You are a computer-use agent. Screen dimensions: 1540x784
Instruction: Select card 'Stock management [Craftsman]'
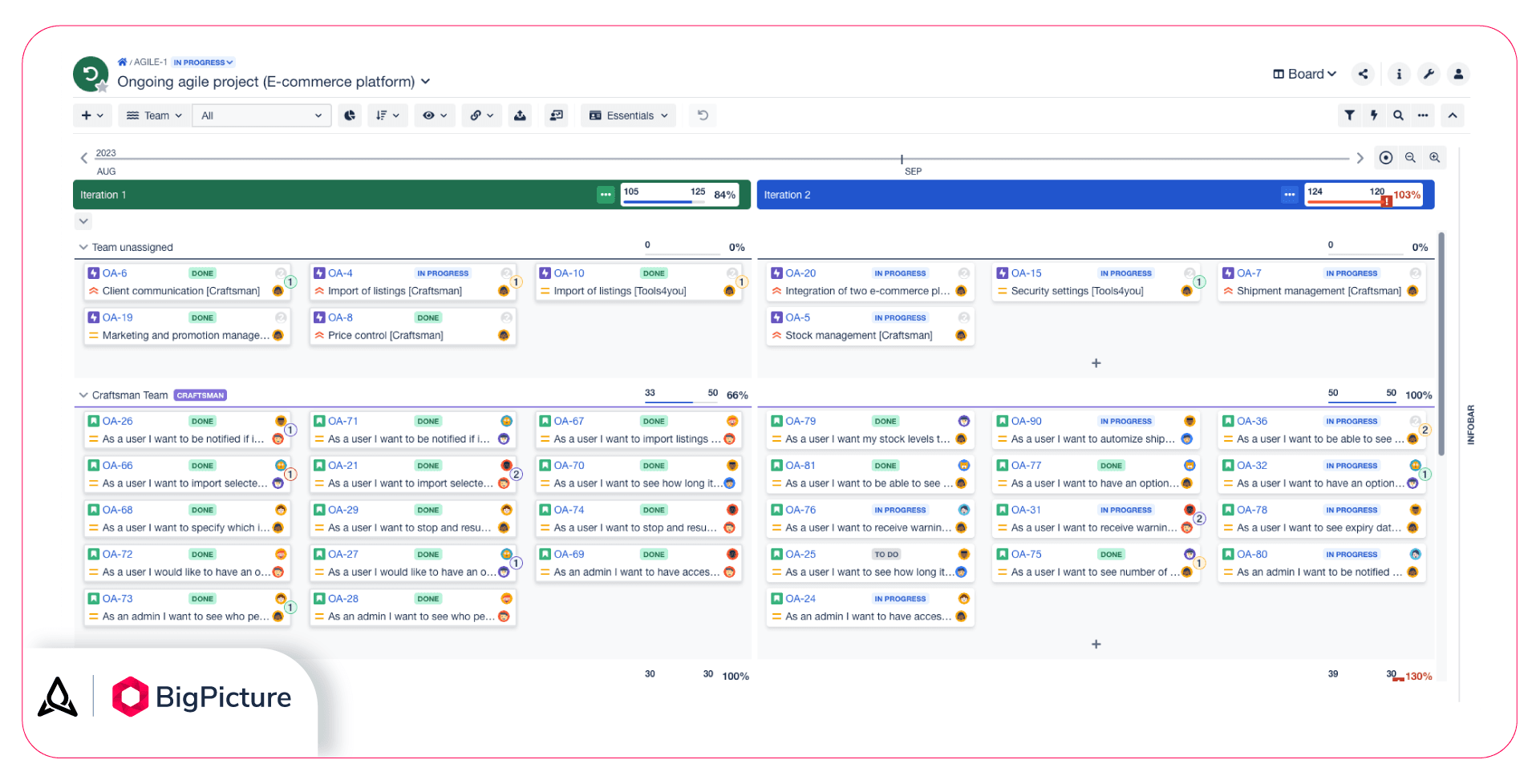[870, 326]
